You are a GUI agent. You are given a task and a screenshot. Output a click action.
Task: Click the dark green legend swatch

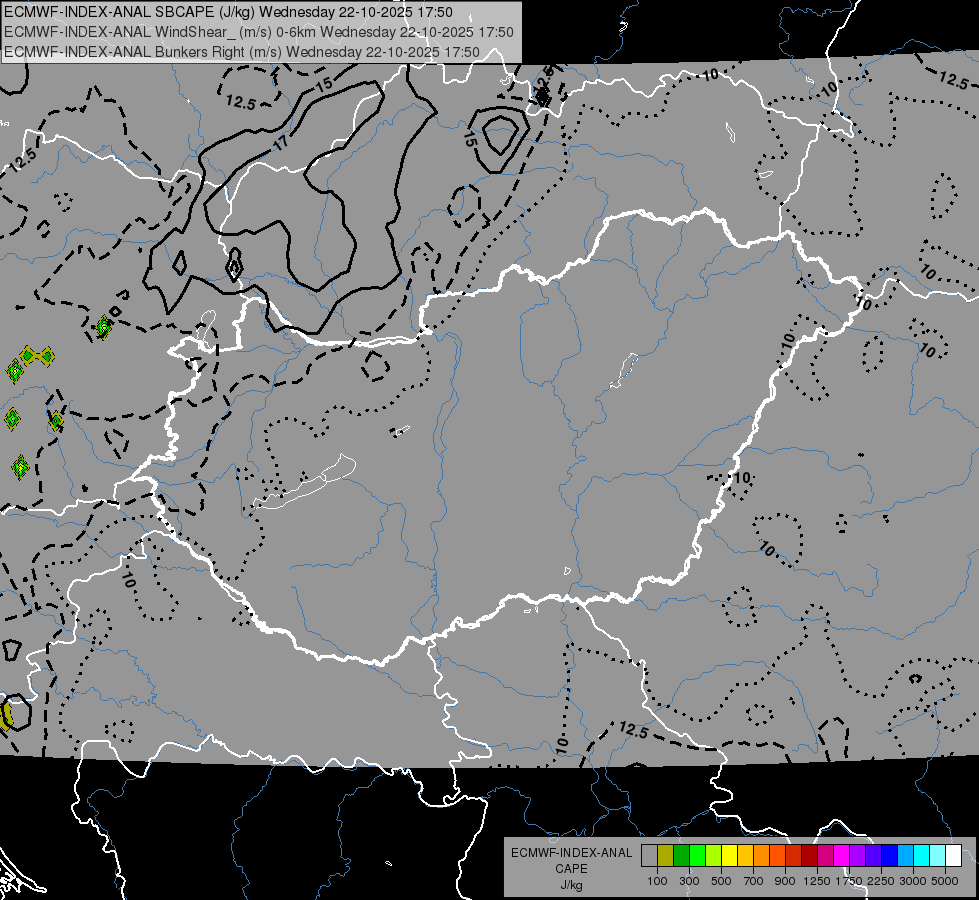[681, 855]
